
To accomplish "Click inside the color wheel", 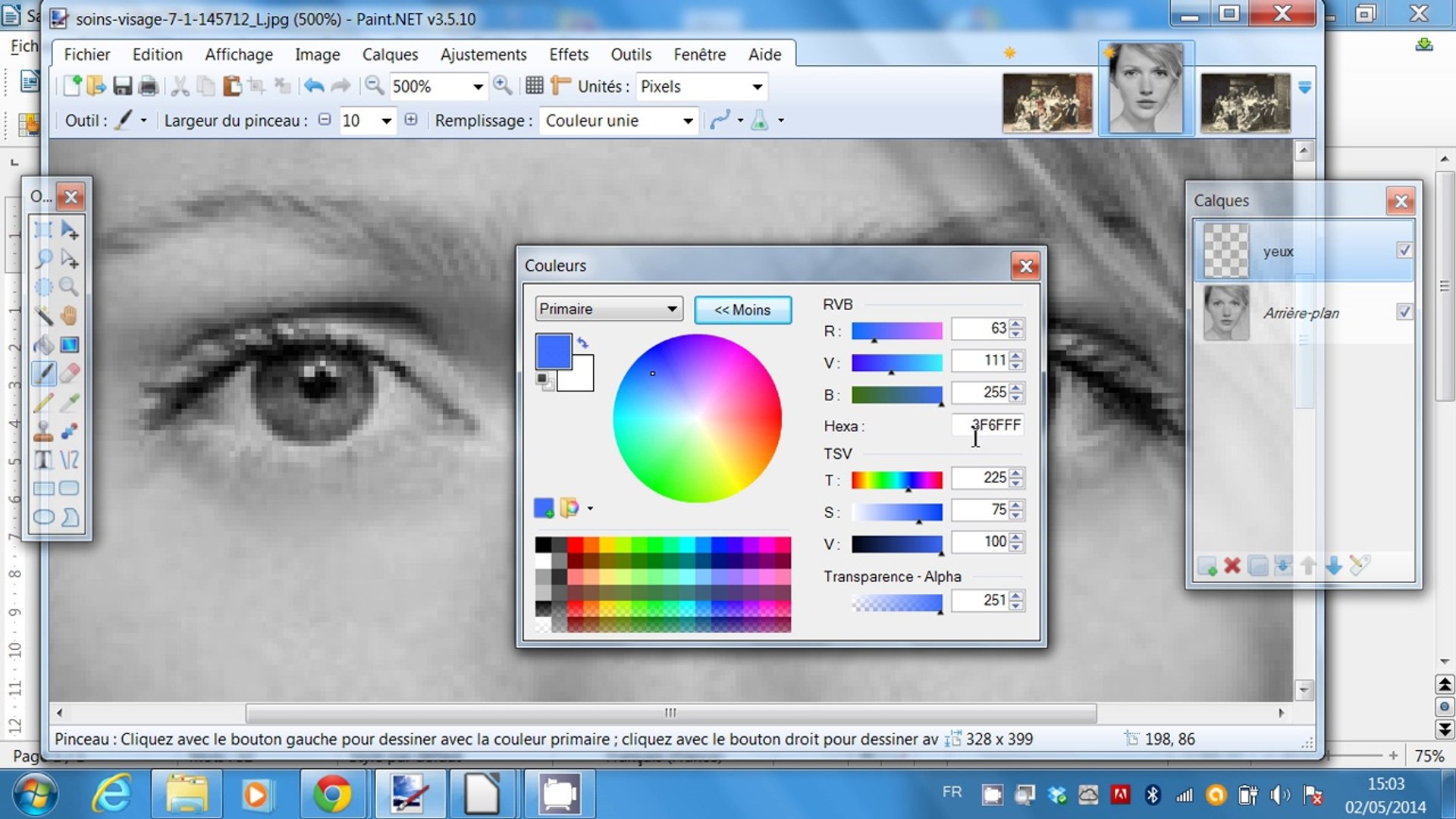I will pos(697,418).
